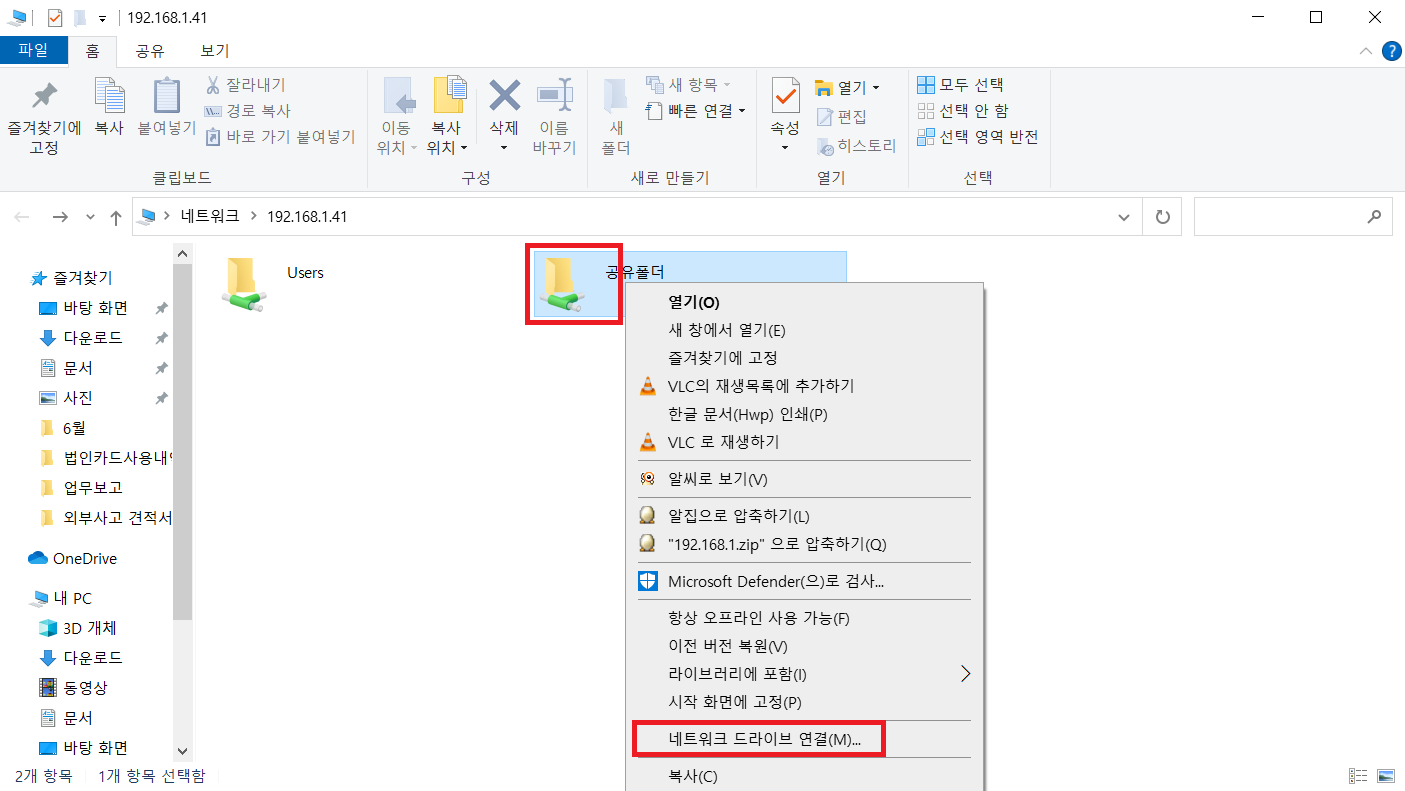Click the refresh button

[x=1162, y=217]
